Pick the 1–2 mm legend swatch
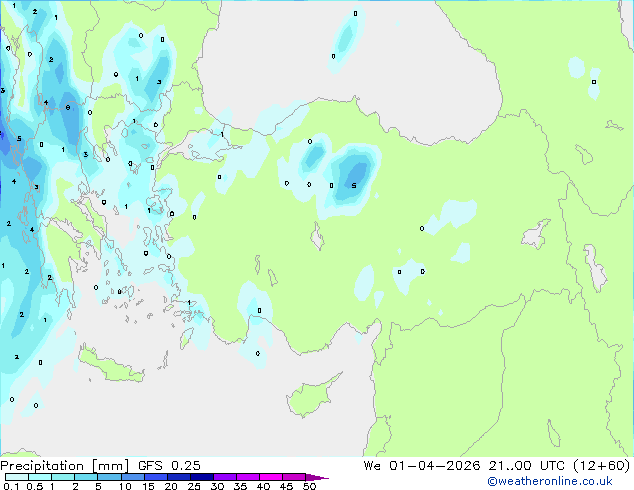Viewport: 634px width, 490px height. (x=63, y=477)
